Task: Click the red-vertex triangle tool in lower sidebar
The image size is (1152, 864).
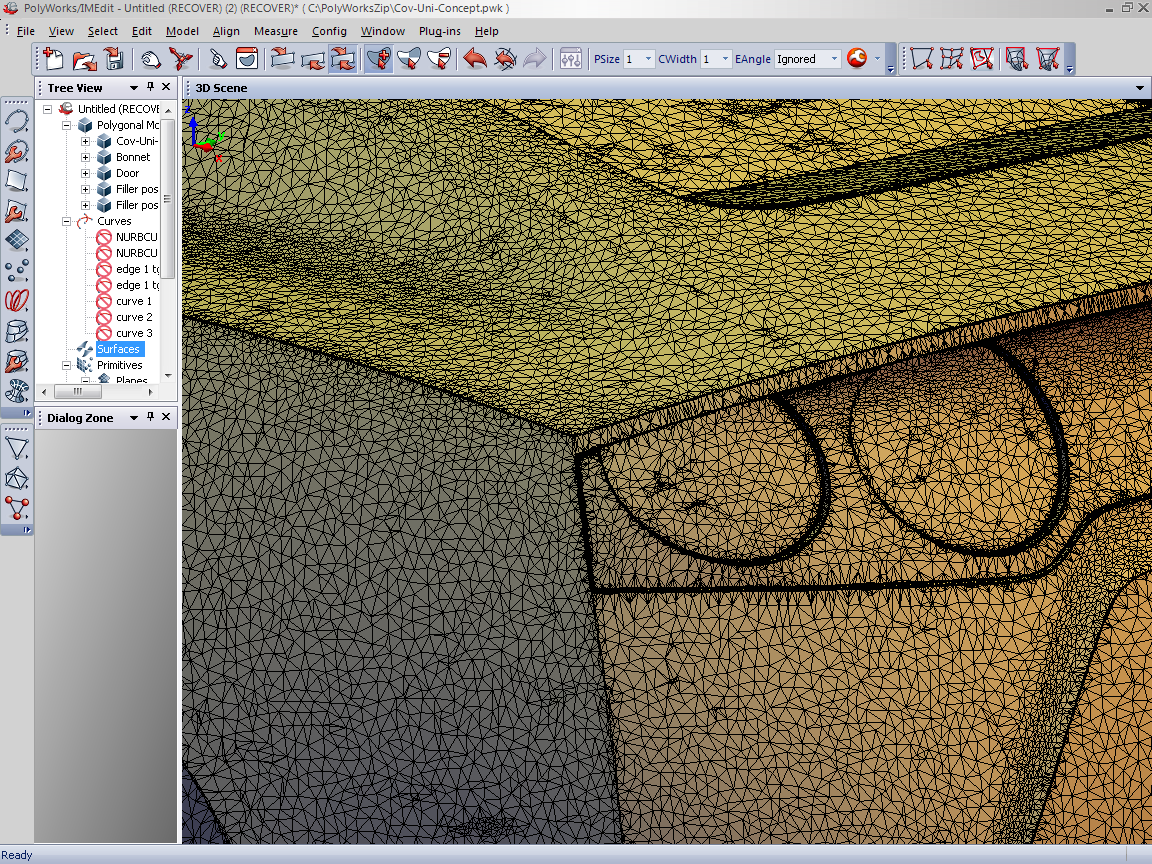Action: [x=17, y=508]
